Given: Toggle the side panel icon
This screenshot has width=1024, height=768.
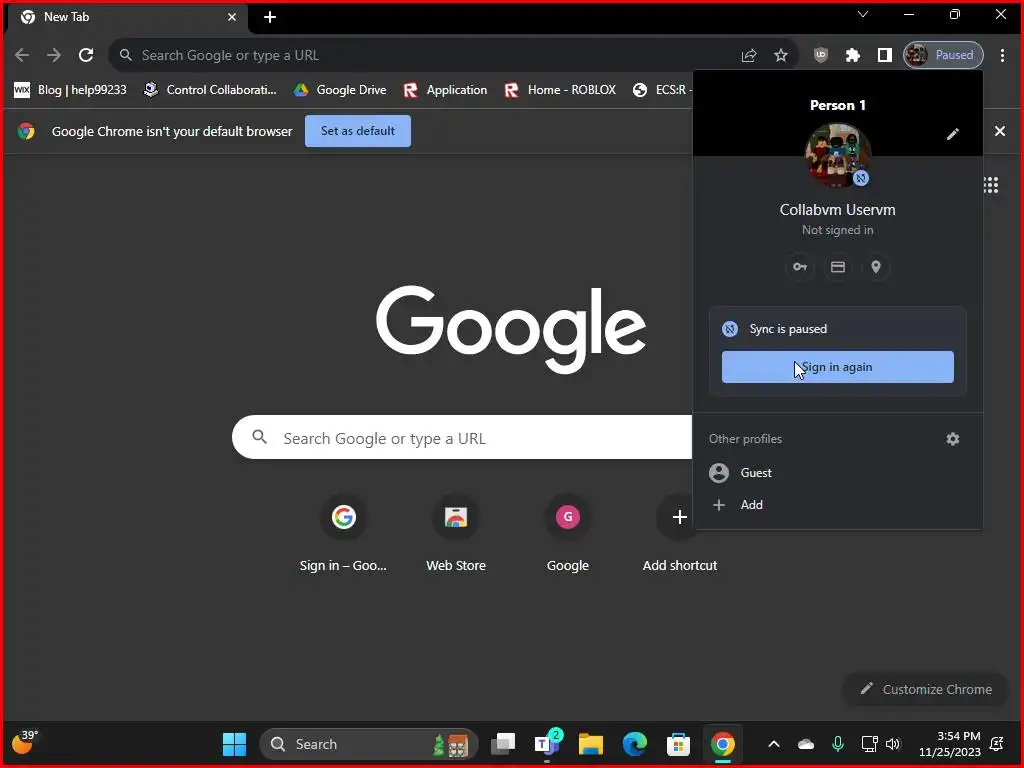Looking at the screenshot, I should [x=884, y=56].
